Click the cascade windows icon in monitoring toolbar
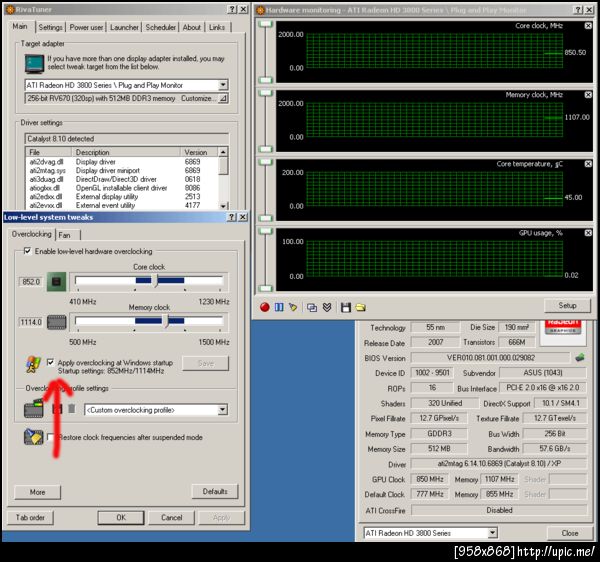The height and width of the screenshot is (562, 600). (x=312, y=307)
